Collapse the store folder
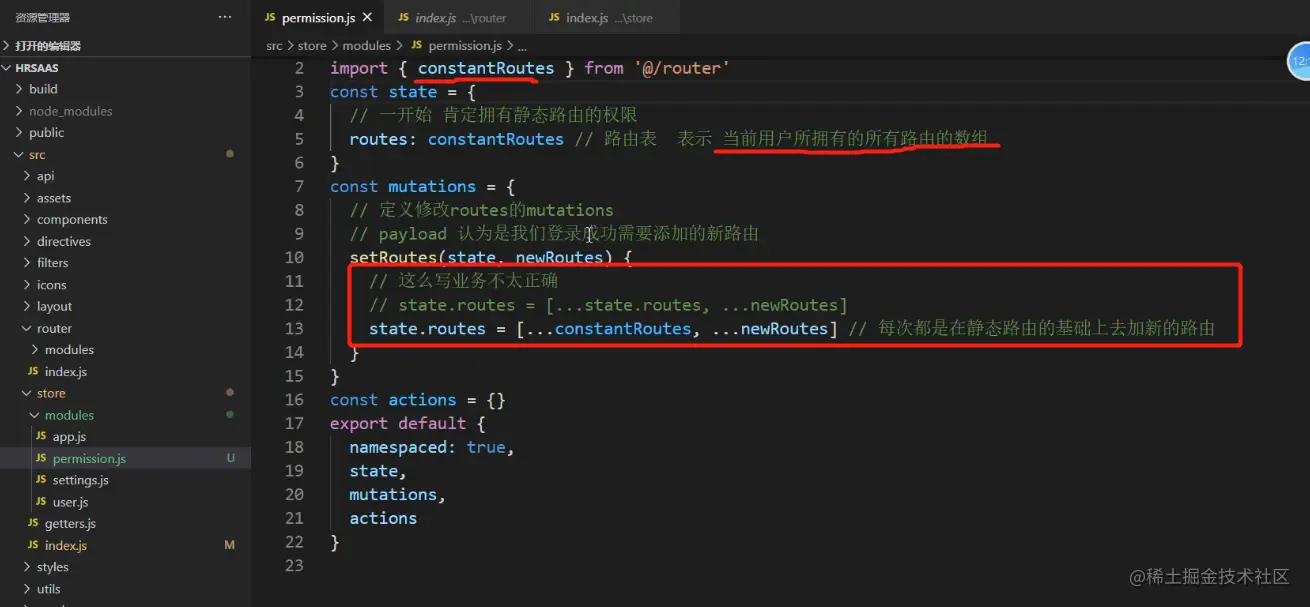 point(125,394)
